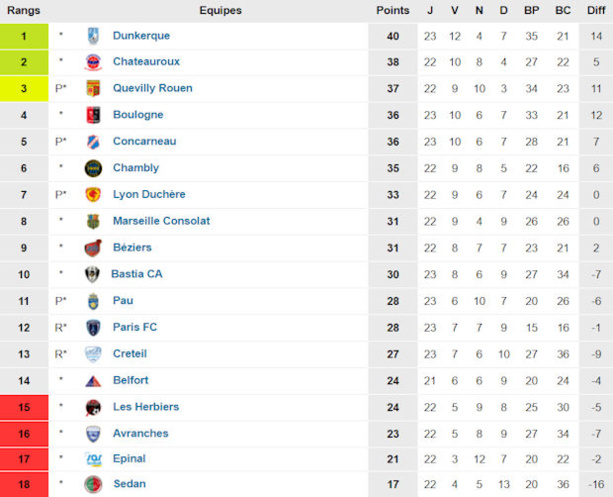Click the Les Herbiers club logo
Image resolution: width=613 pixels, height=497 pixels.
(x=93, y=407)
